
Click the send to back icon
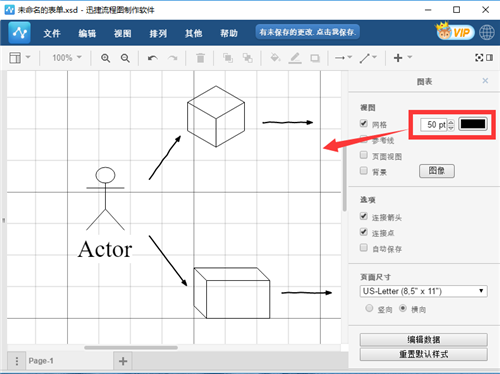coord(247,58)
